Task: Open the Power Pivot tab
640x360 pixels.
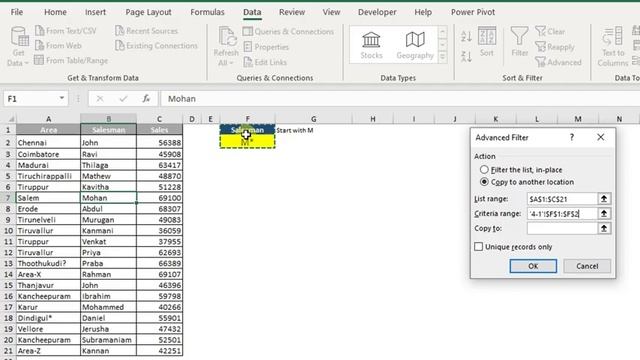Action: point(473,12)
